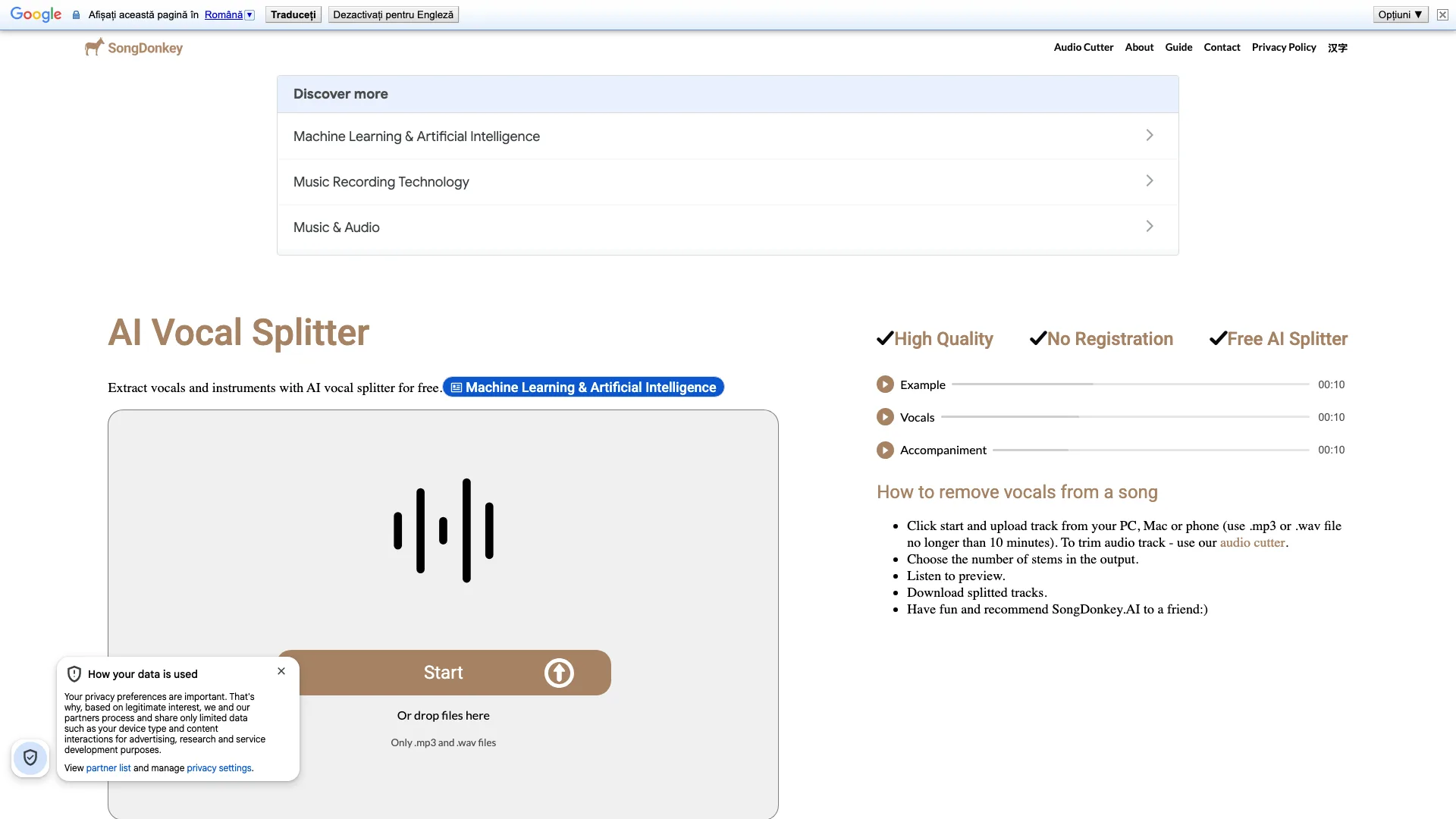Open the Contact page
The height and width of the screenshot is (819, 1456).
[x=1222, y=47]
